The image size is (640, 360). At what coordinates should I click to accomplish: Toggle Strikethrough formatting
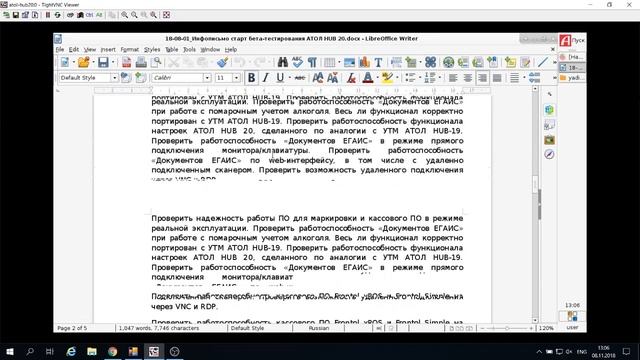coord(300,78)
